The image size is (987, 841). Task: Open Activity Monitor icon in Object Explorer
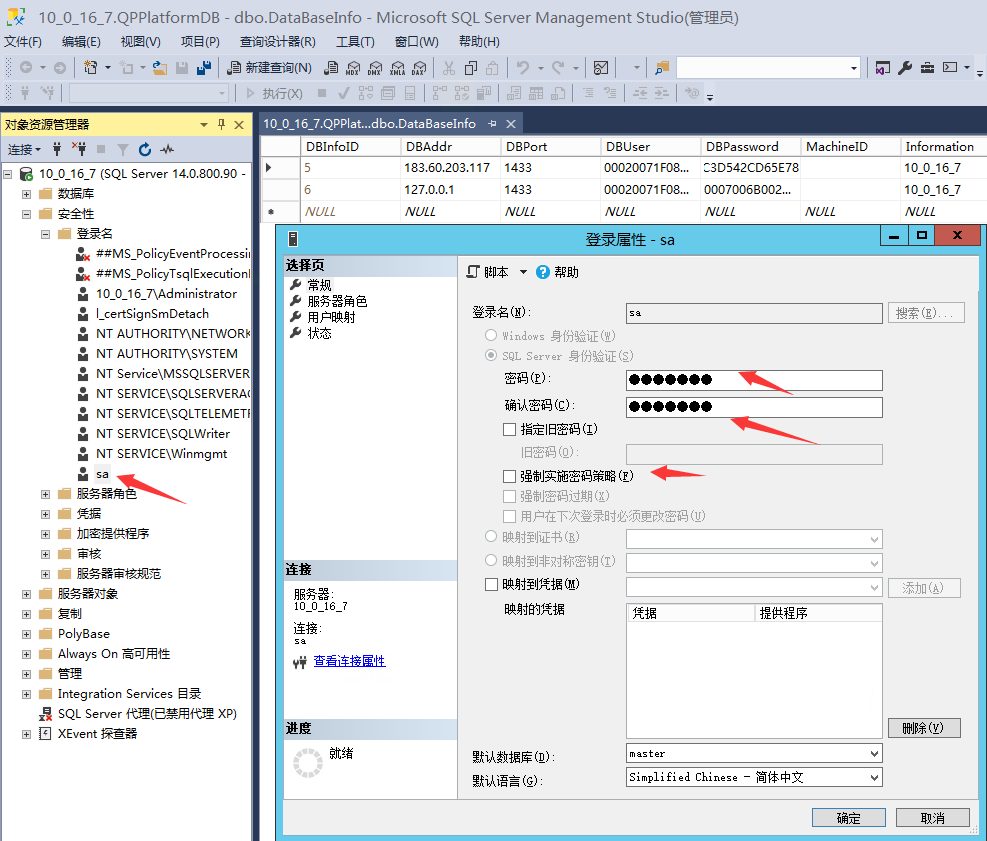coord(167,150)
